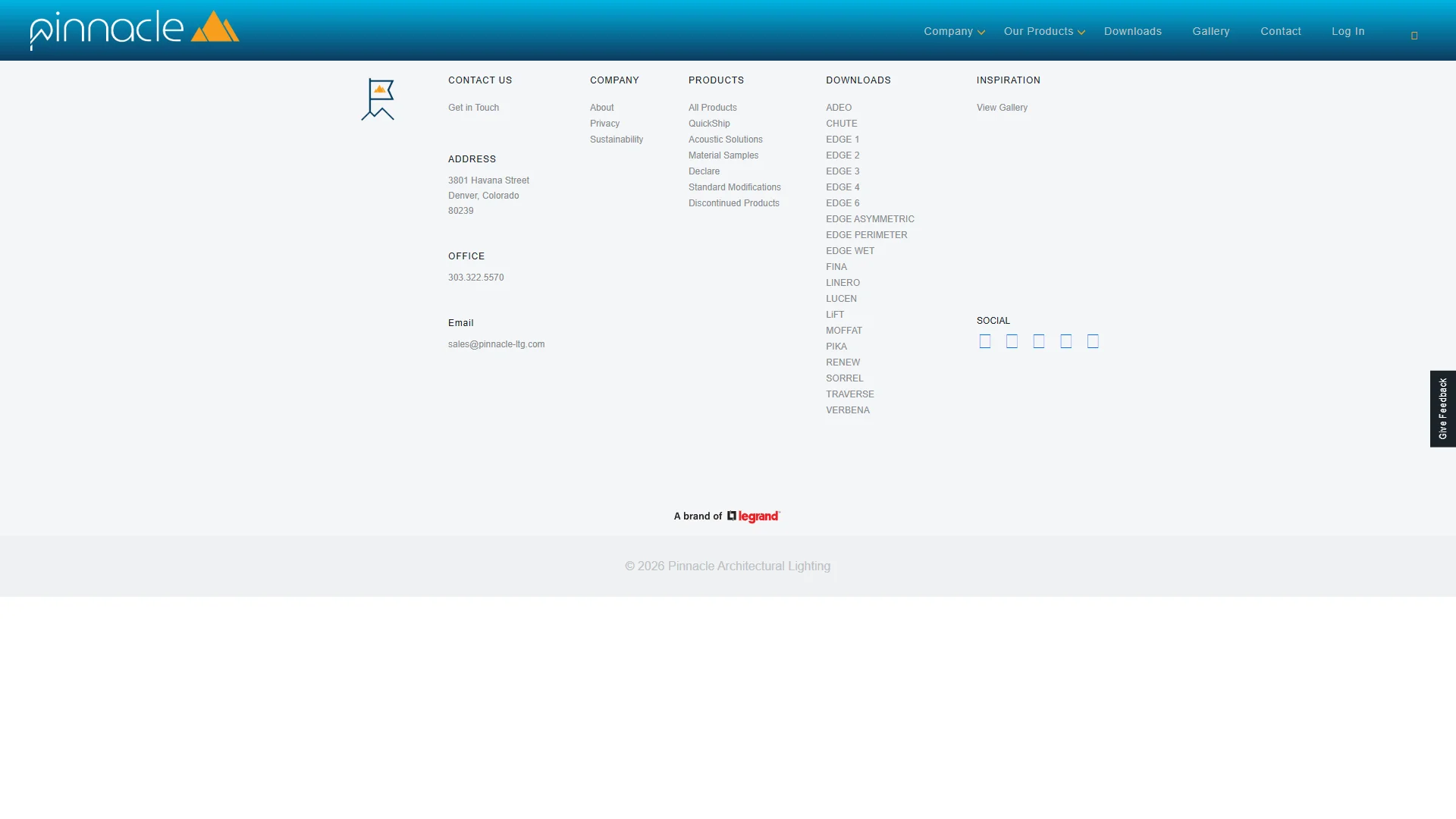Click the MOFFAT link
Viewport: 1456px width, 819px height.
click(x=843, y=331)
